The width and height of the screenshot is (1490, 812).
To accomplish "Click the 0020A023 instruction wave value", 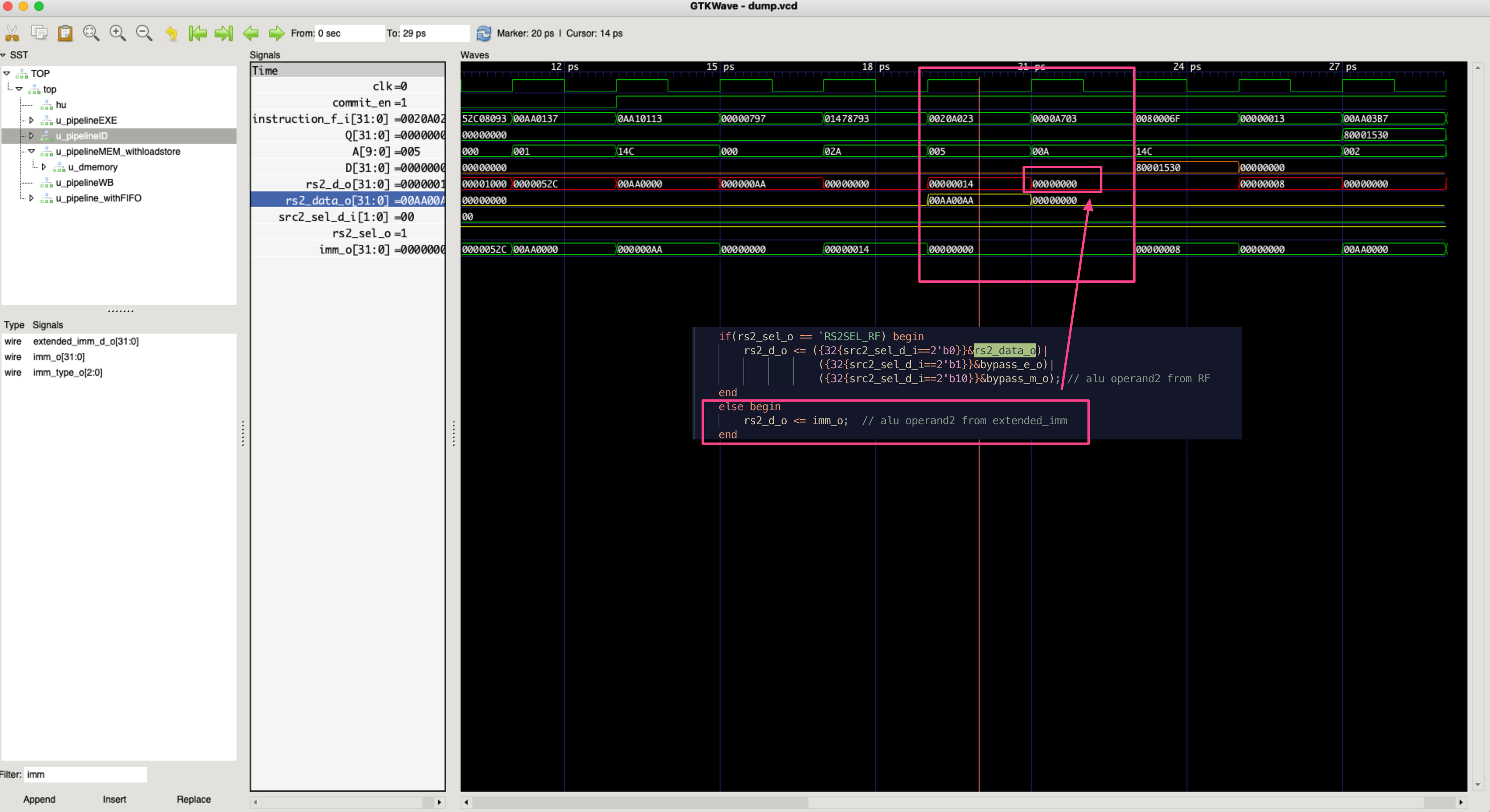I will point(951,119).
